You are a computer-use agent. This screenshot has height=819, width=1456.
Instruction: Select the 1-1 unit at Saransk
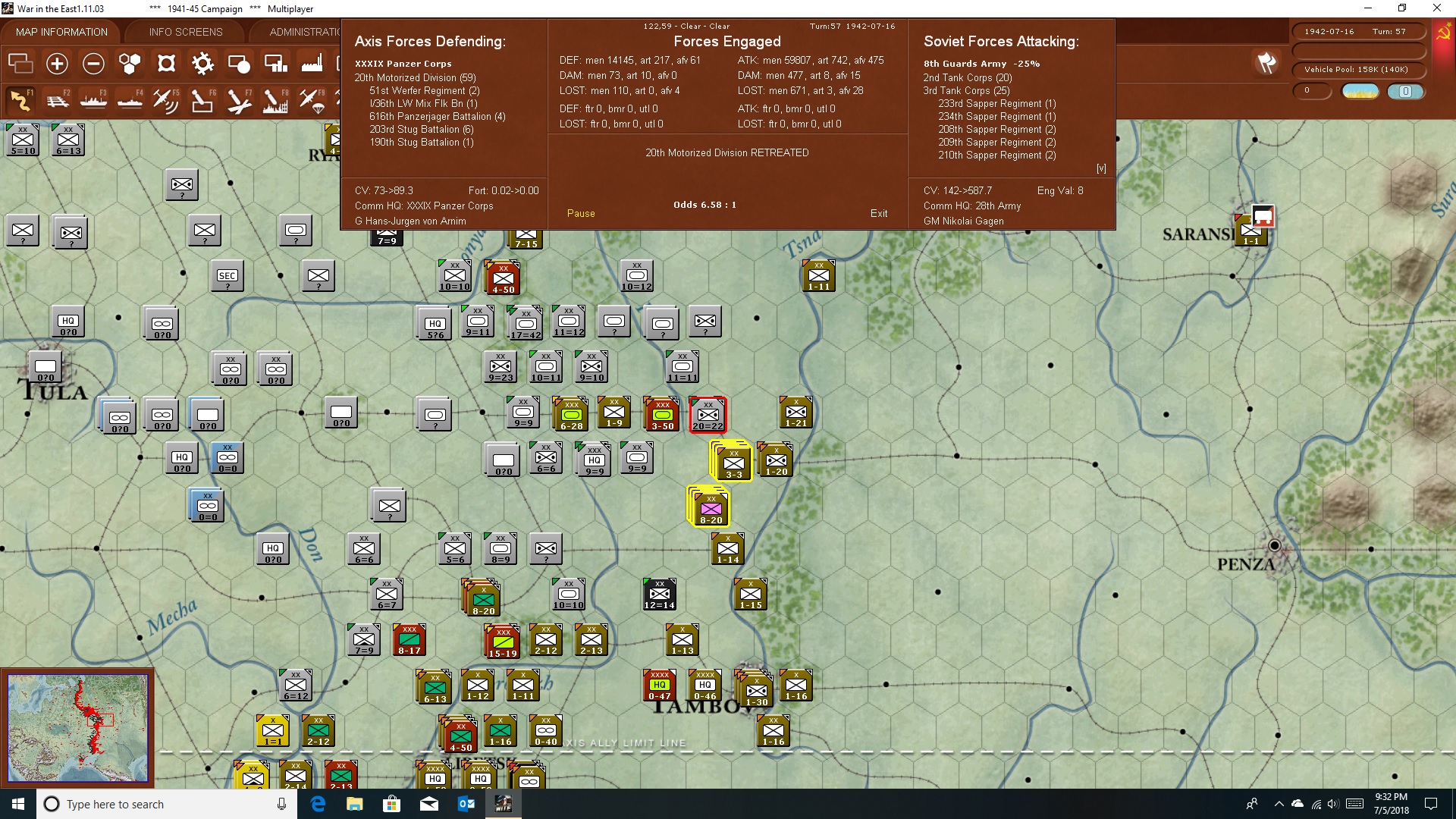(1250, 230)
